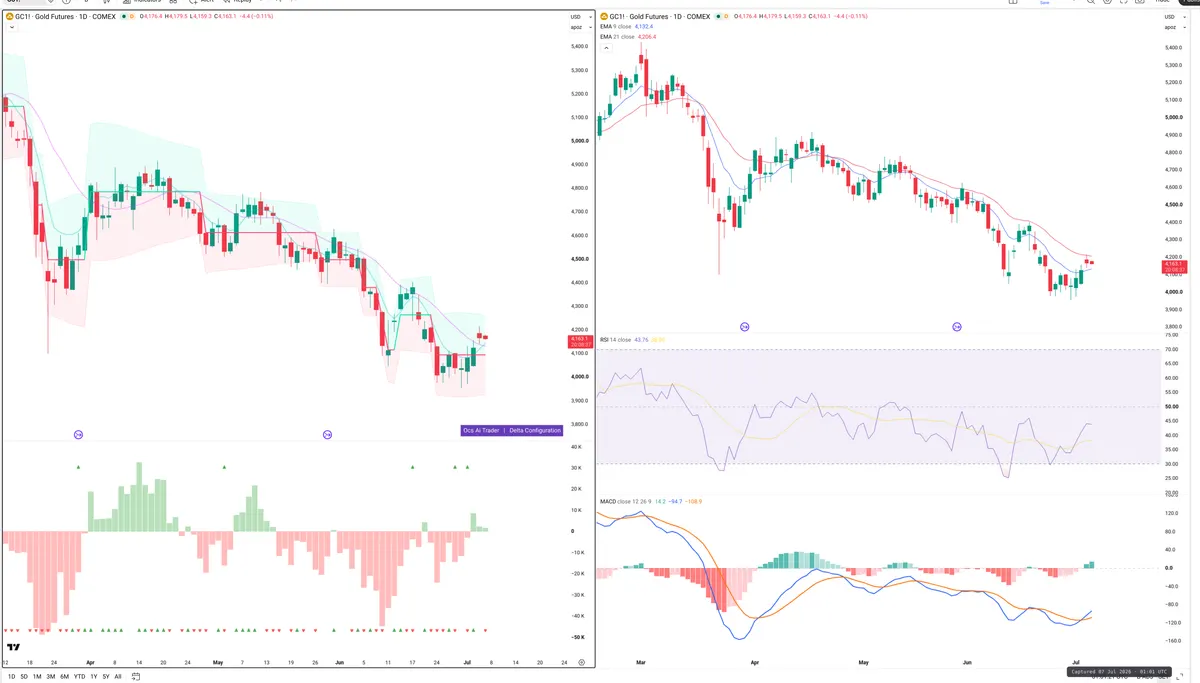Click the Jun label on left time axis
The height and width of the screenshot is (683, 1200).
click(x=340, y=662)
